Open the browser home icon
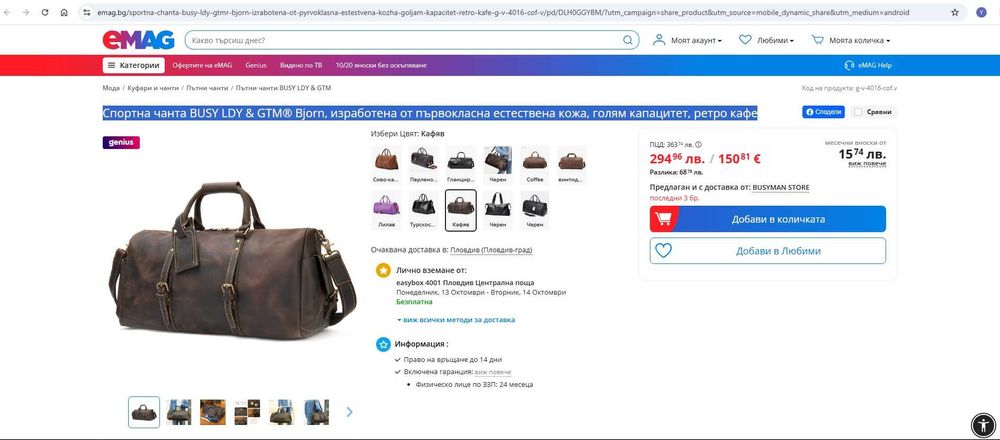The image size is (1000, 440). [64, 12]
